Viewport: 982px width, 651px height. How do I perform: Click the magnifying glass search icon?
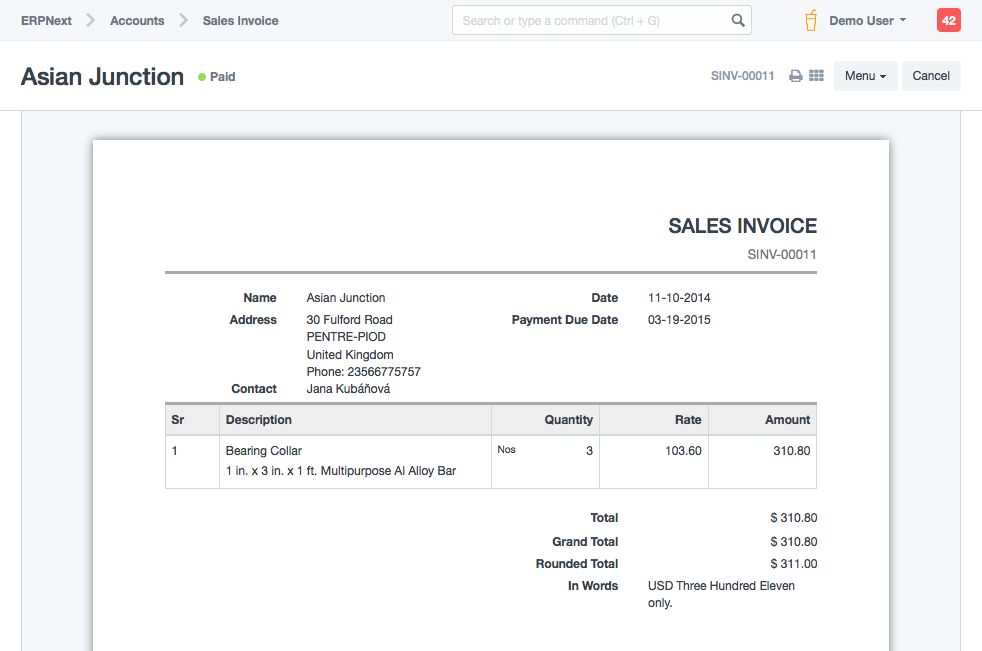coord(738,20)
